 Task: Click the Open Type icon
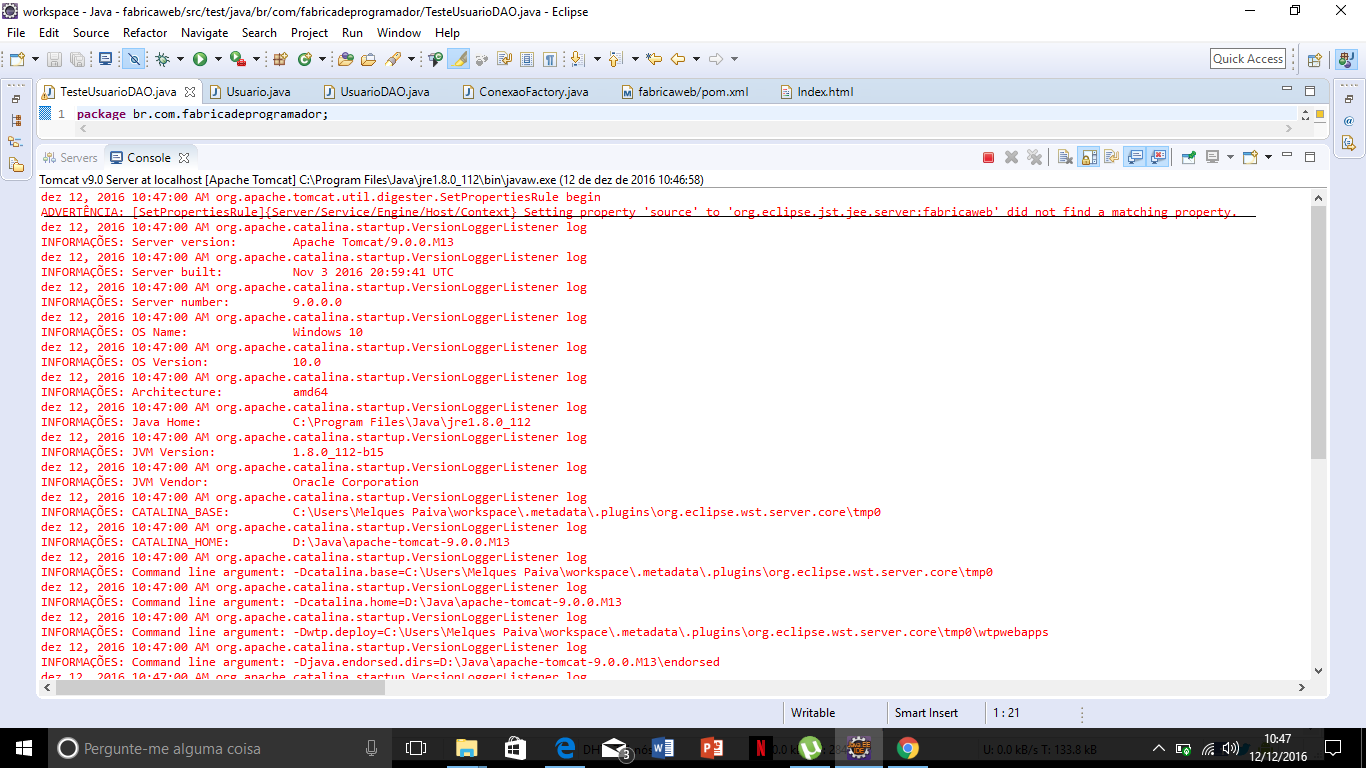tap(345, 59)
